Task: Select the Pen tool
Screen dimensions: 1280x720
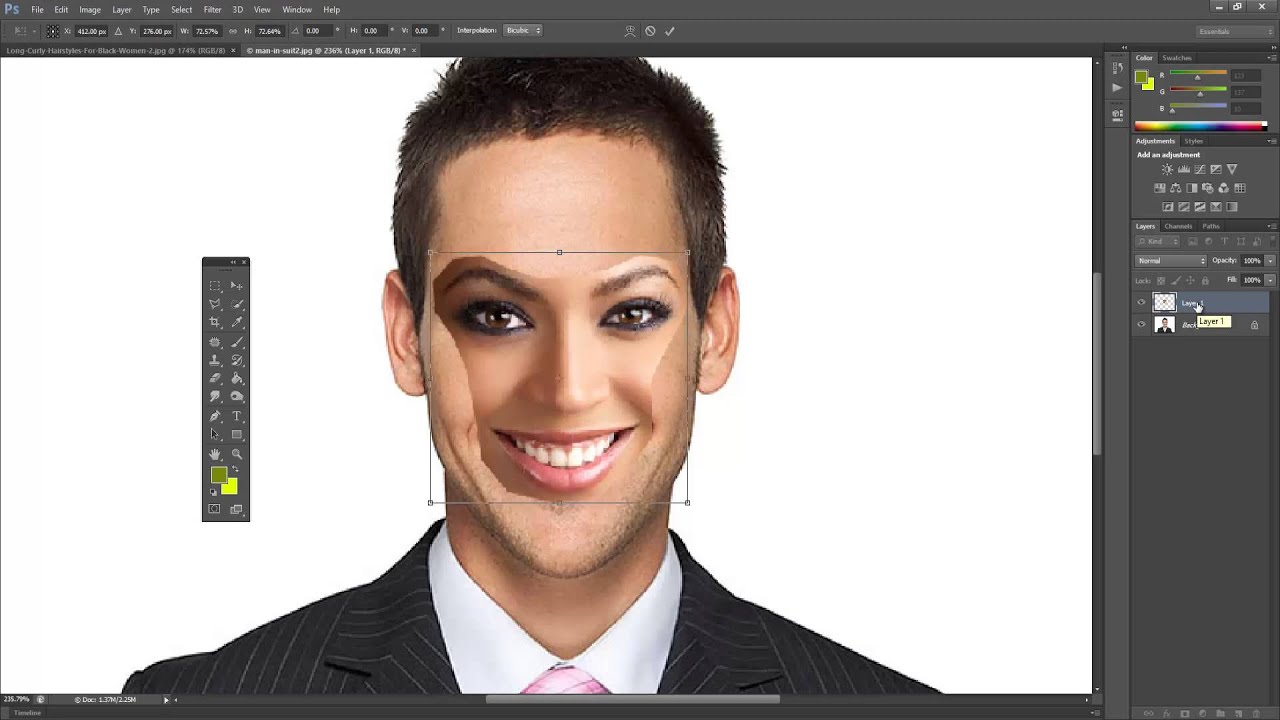Action: pyautogui.click(x=215, y=416)
